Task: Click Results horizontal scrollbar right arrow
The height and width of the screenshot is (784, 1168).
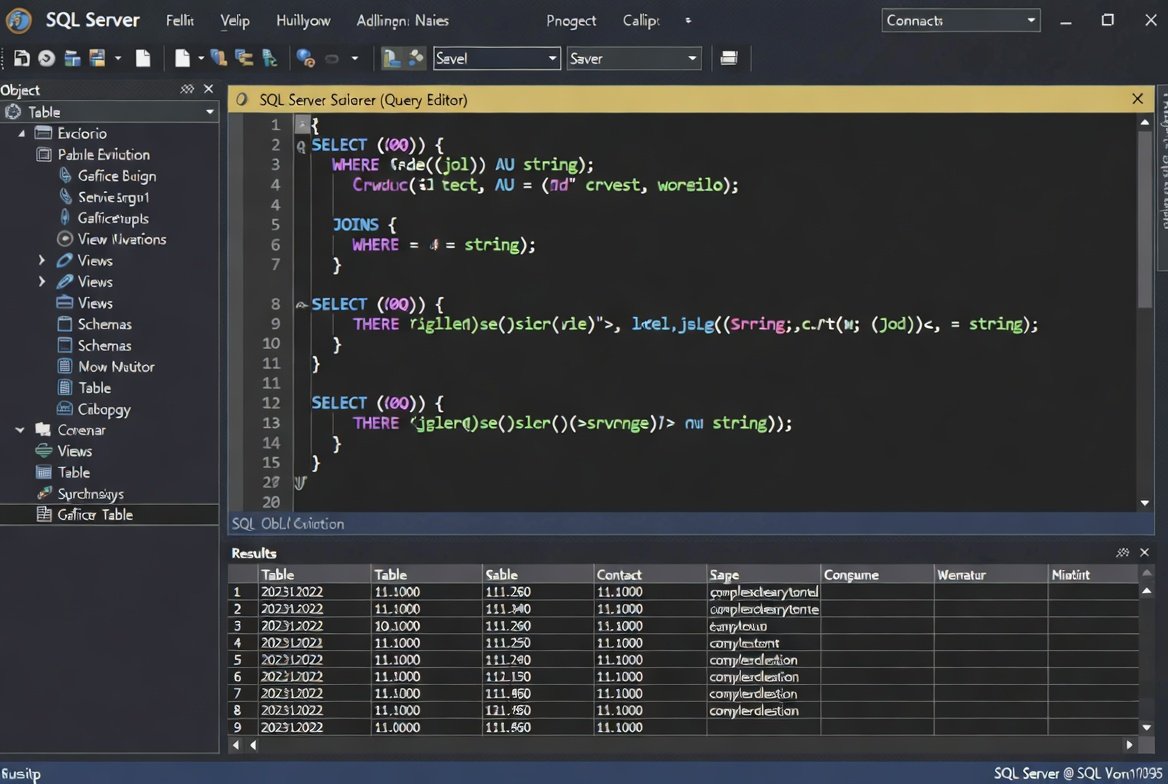Action: pyautogui.click(x=1129, y=744)
